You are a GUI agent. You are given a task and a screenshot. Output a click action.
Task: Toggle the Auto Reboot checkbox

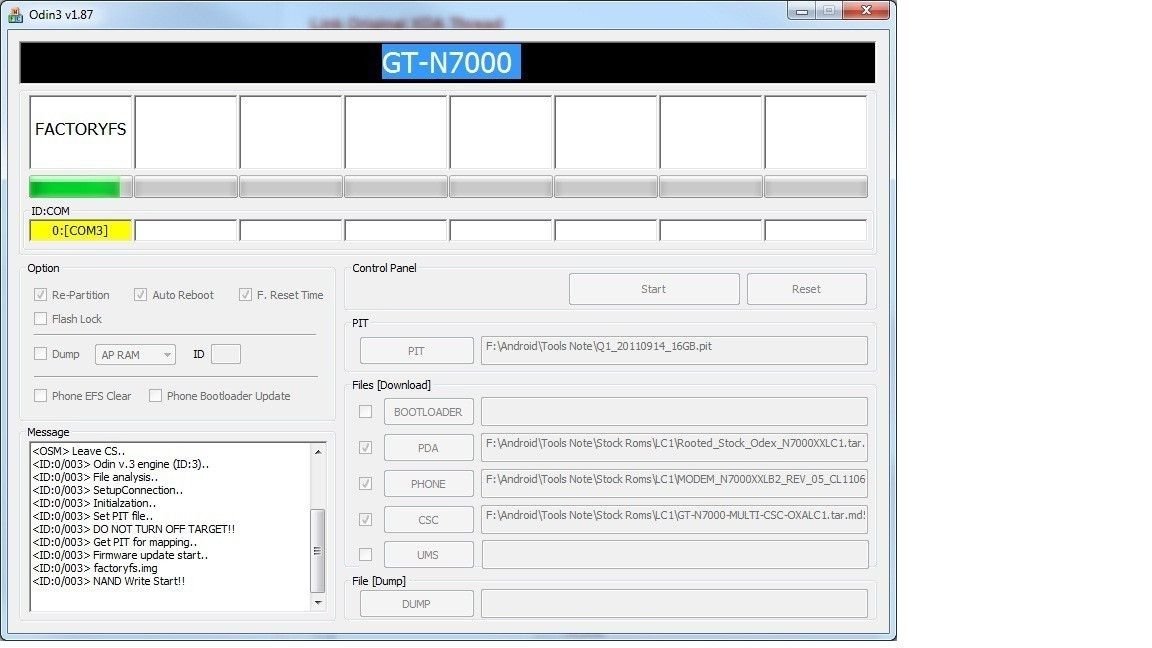(140, 295)
